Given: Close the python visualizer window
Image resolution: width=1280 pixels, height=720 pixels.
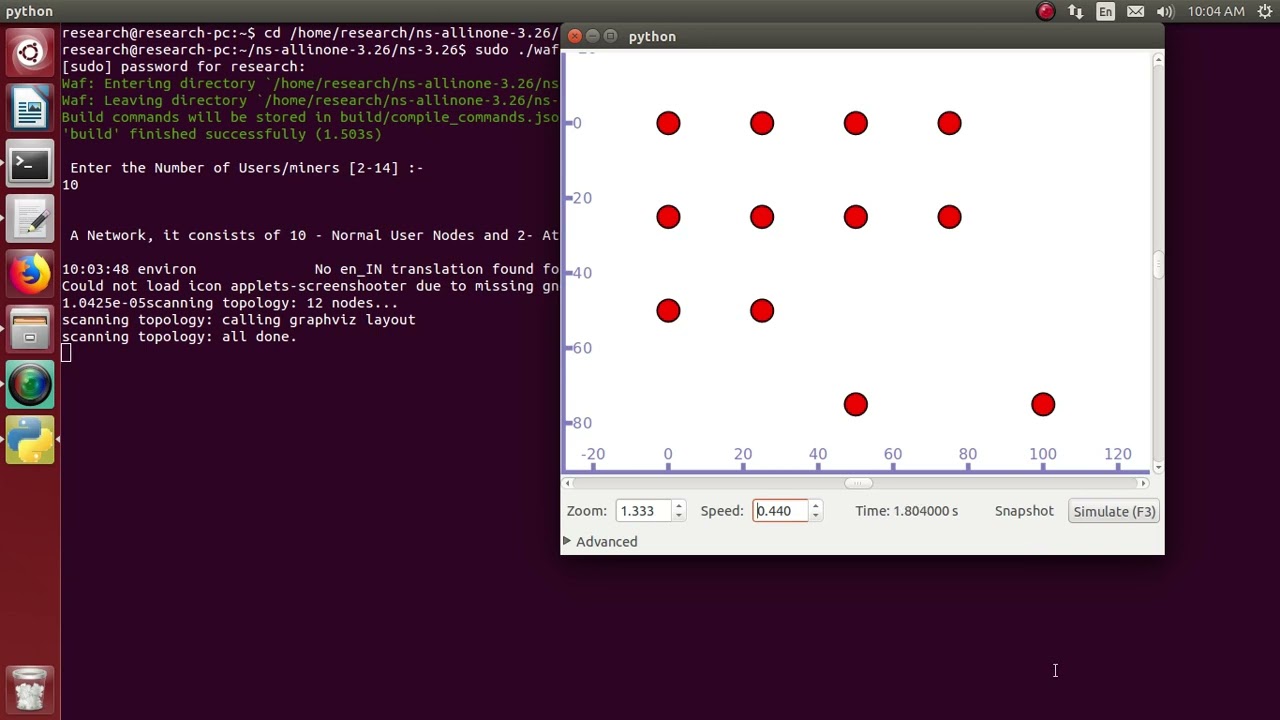Looking at the screenshot, I should tap(575, 36).
